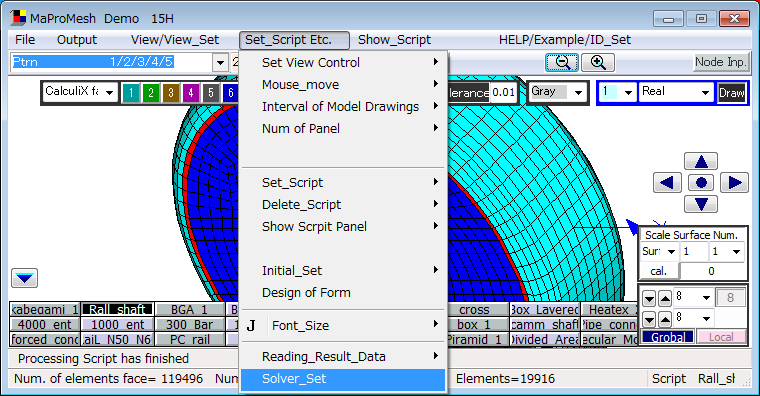Open the Real value type dropdown
The image size is (760, 396).
pos(705,92)
